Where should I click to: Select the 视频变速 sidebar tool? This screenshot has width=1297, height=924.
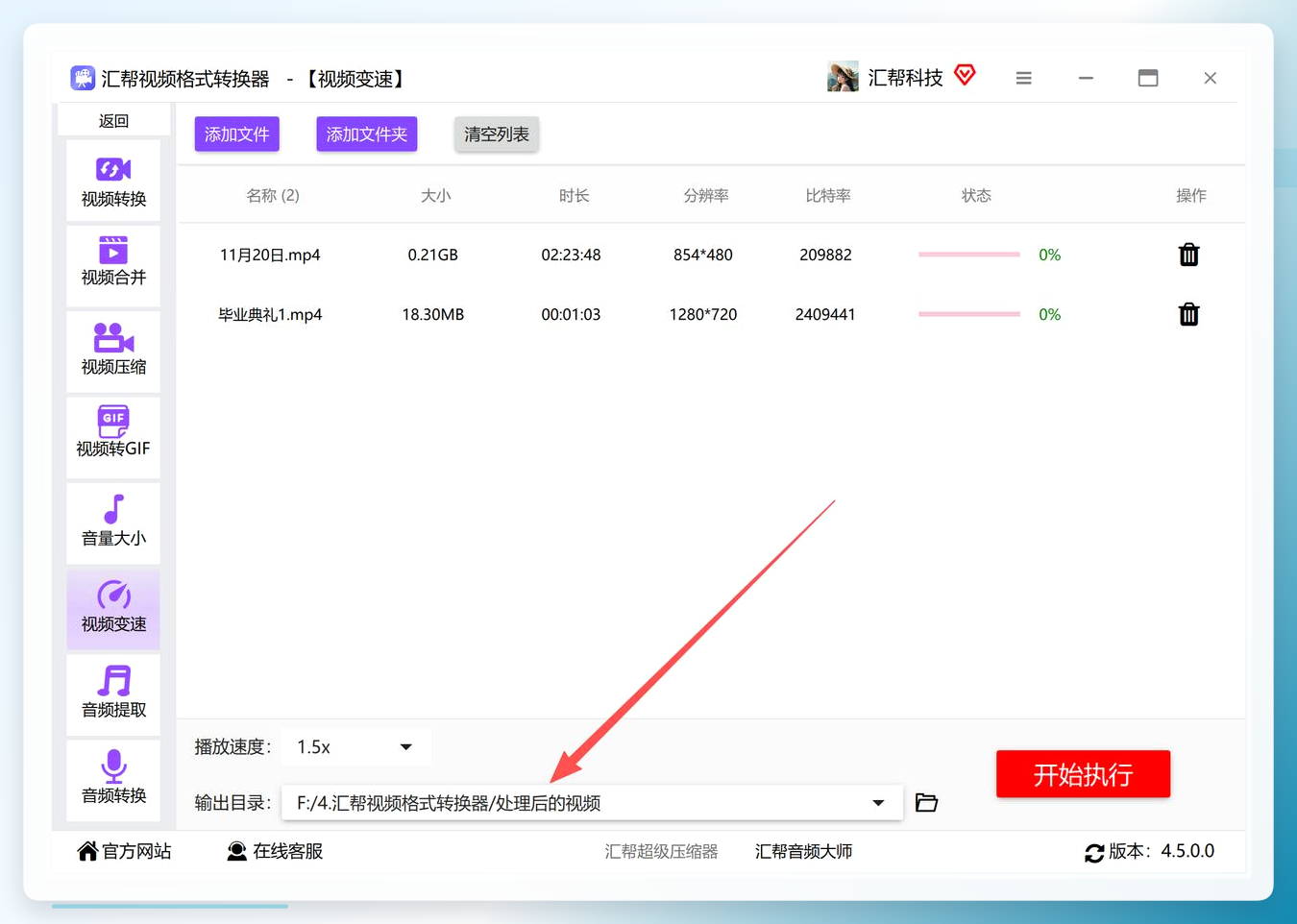[113, 608]
